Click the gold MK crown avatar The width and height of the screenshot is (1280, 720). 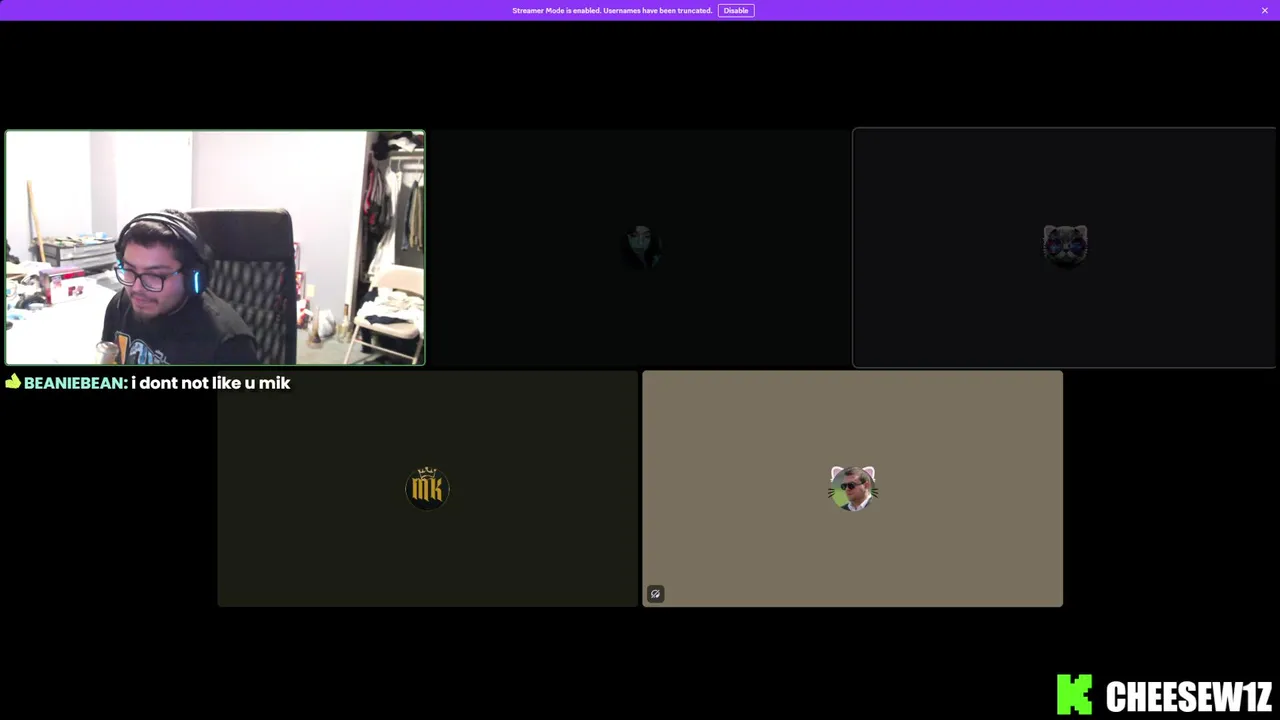click(x=427, y=488)
